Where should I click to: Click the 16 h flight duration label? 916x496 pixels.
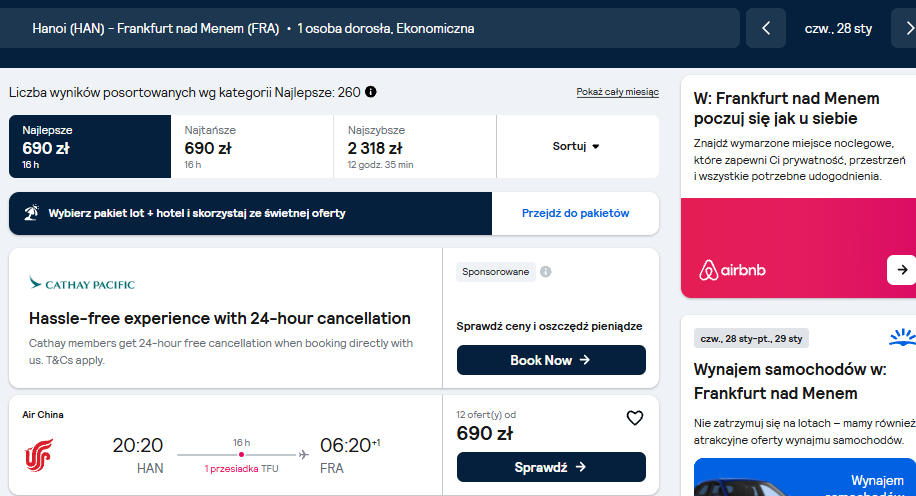(x=241, y=442)
